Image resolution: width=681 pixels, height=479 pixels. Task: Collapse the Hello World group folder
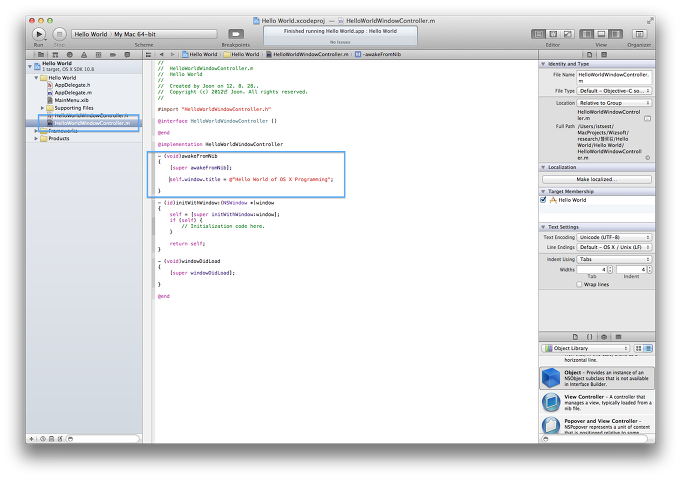[36, 78]
